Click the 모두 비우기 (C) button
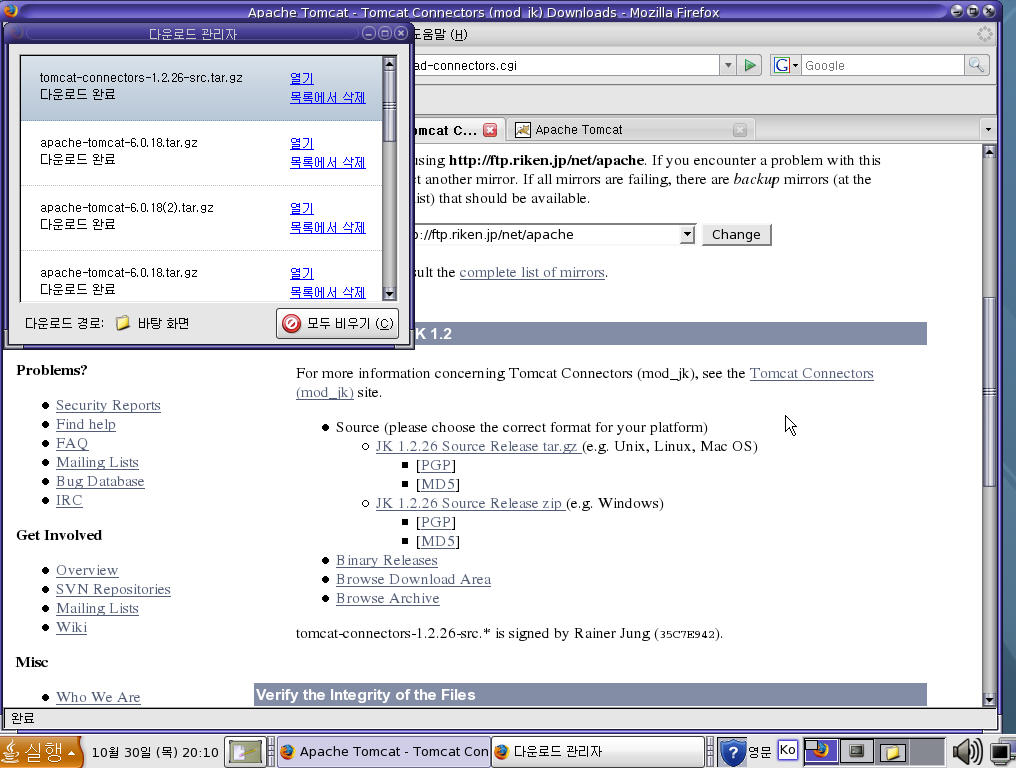 (338, 323)
